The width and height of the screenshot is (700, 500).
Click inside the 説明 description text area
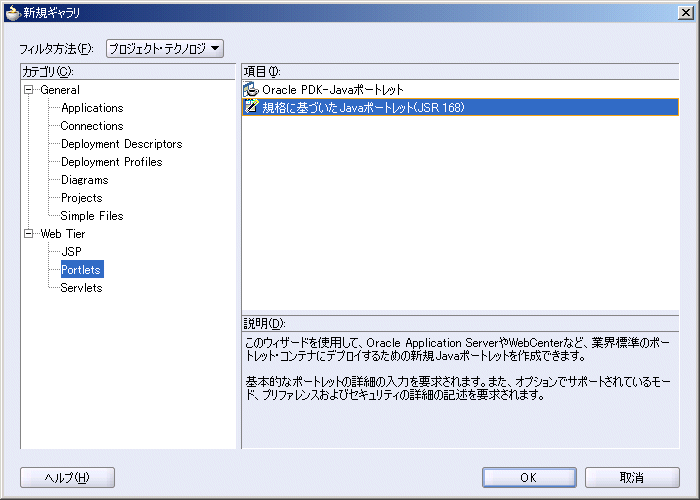point(460,390)
